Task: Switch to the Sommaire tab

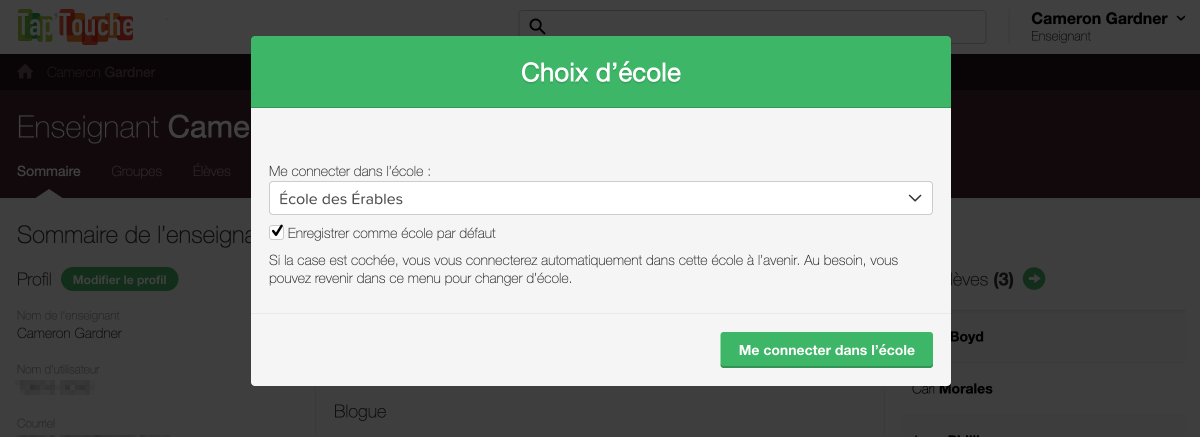Action: [x=49, y=171]
